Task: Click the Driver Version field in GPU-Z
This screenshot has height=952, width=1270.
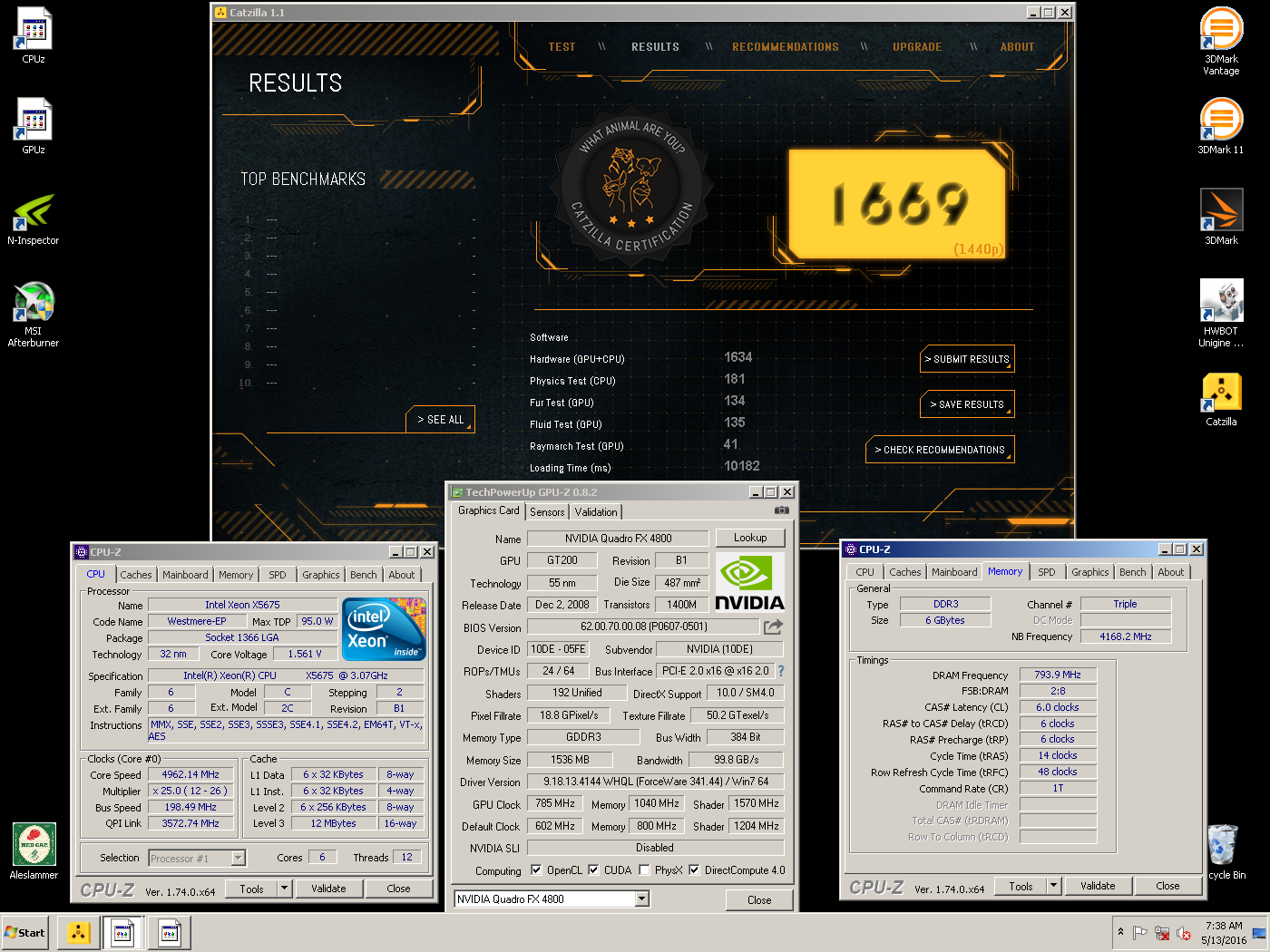Action: pos(655,782)
